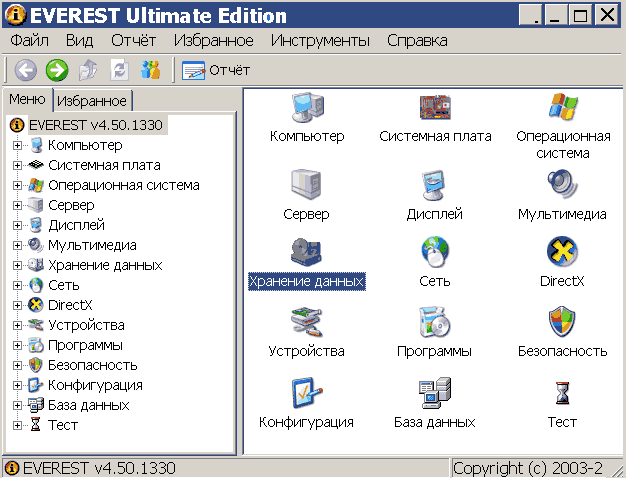This screenshot has width=626, height=478.
Task: Expand the Хранение данных tree node
Action: [17, 265]
